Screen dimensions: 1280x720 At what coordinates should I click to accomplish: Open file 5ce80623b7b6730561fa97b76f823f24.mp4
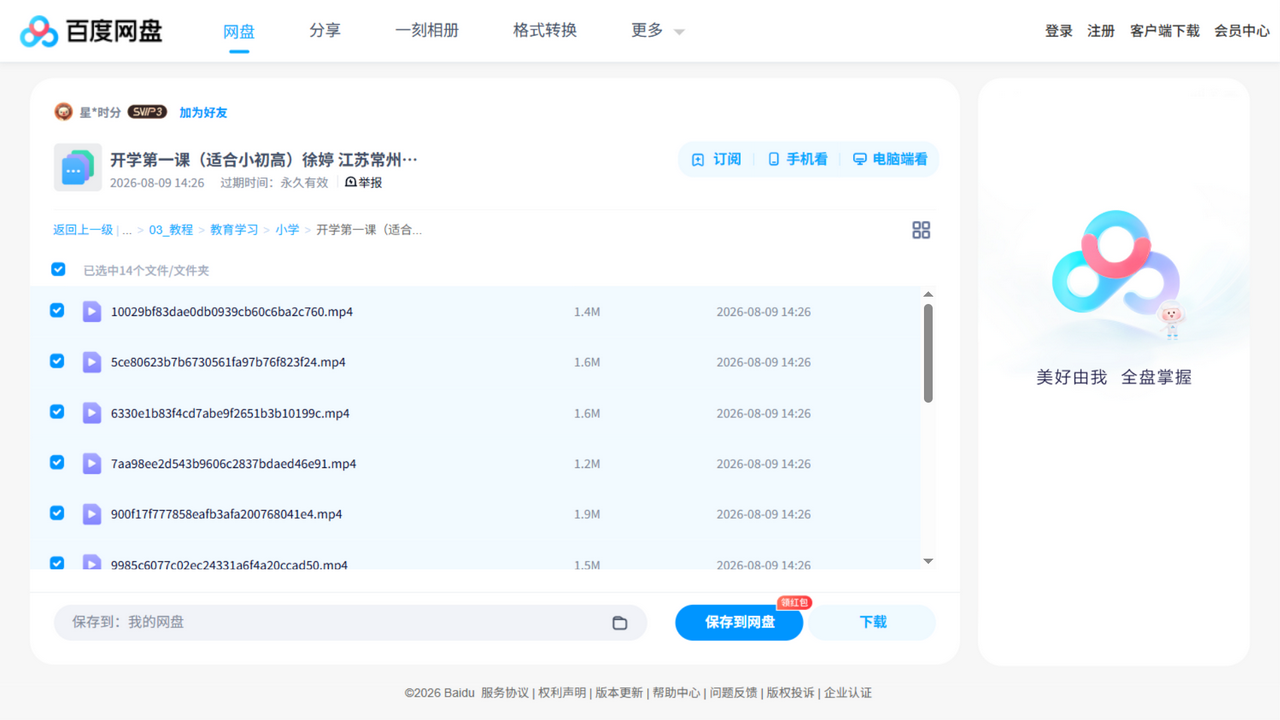[x=228, y=362]
